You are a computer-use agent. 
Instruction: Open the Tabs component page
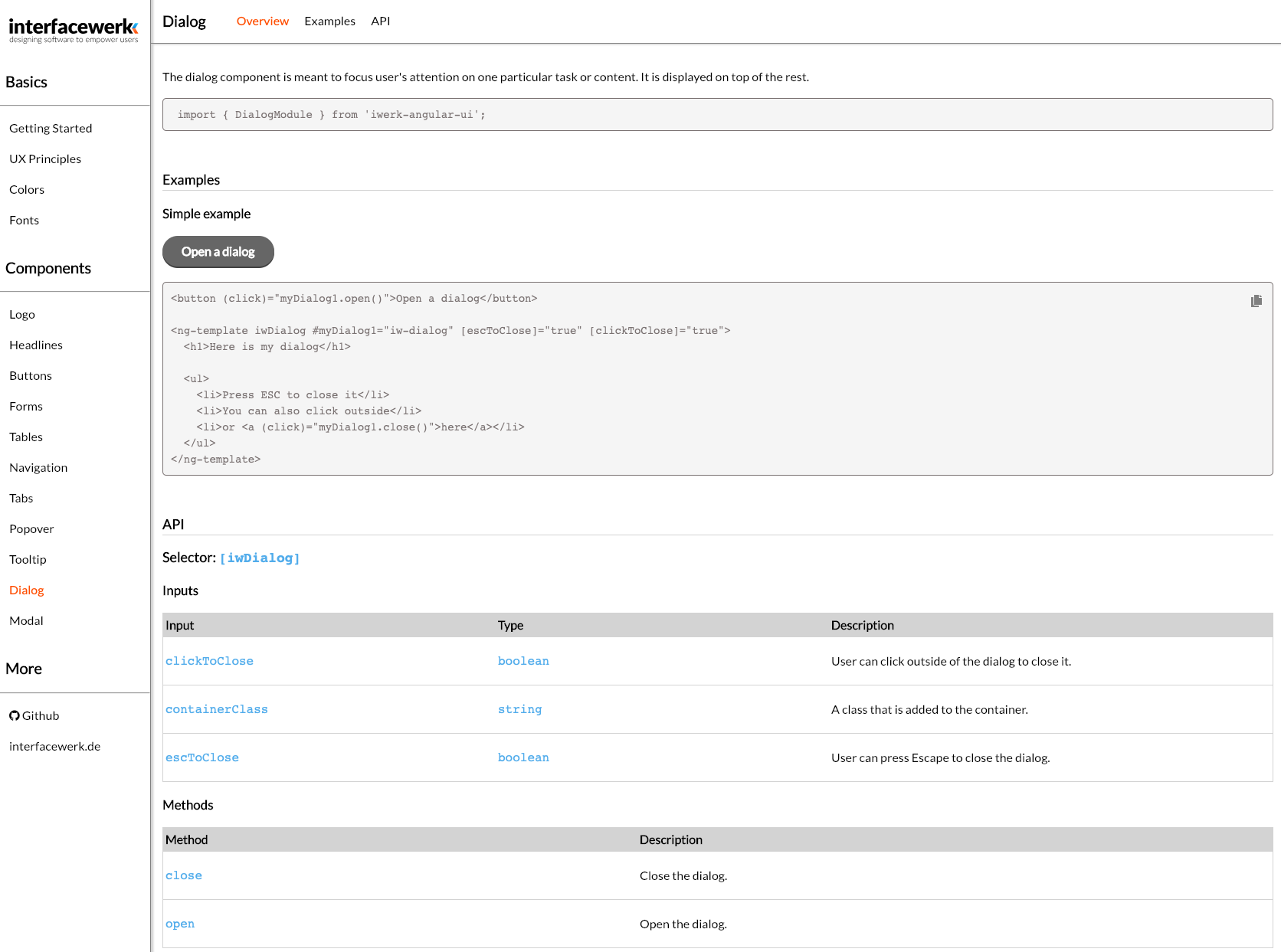(x=21, y=498)
